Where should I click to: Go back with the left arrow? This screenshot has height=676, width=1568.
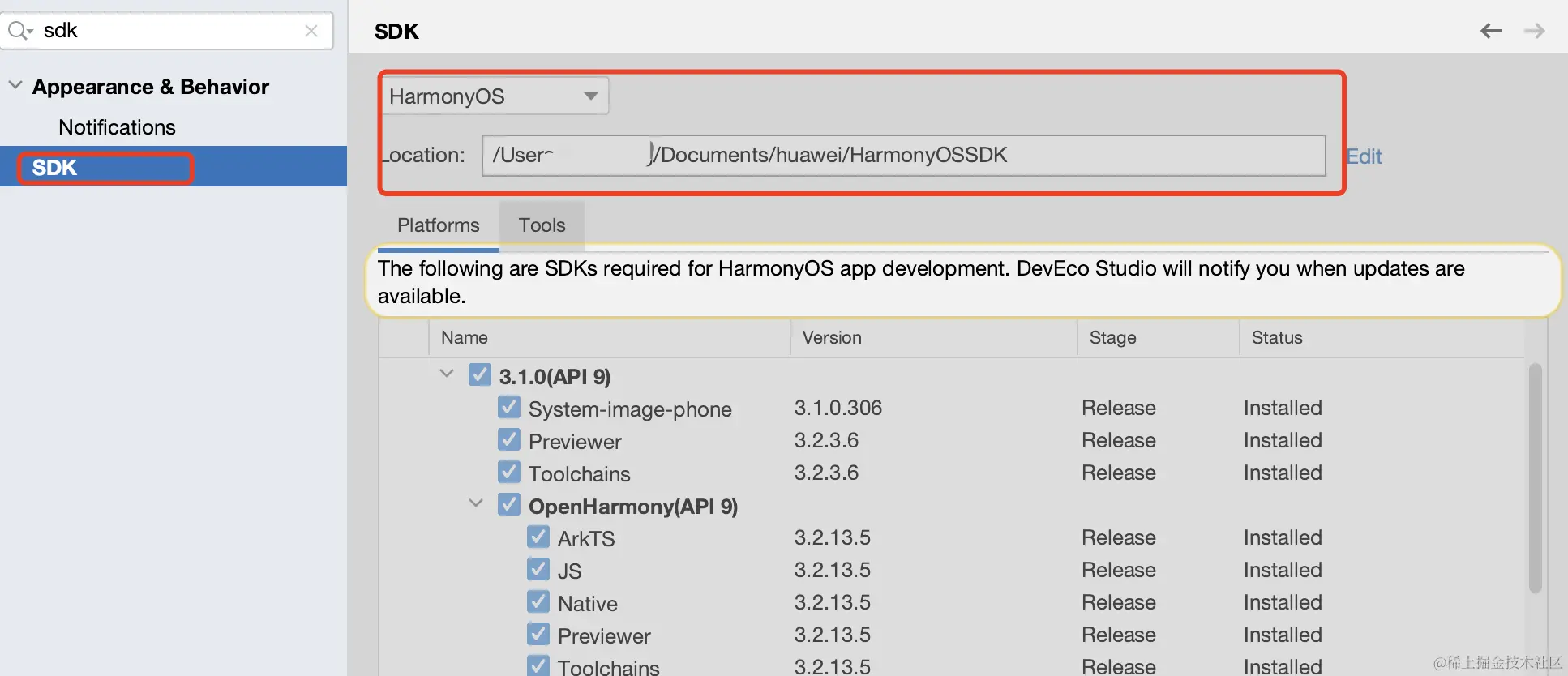[1491, 31]
